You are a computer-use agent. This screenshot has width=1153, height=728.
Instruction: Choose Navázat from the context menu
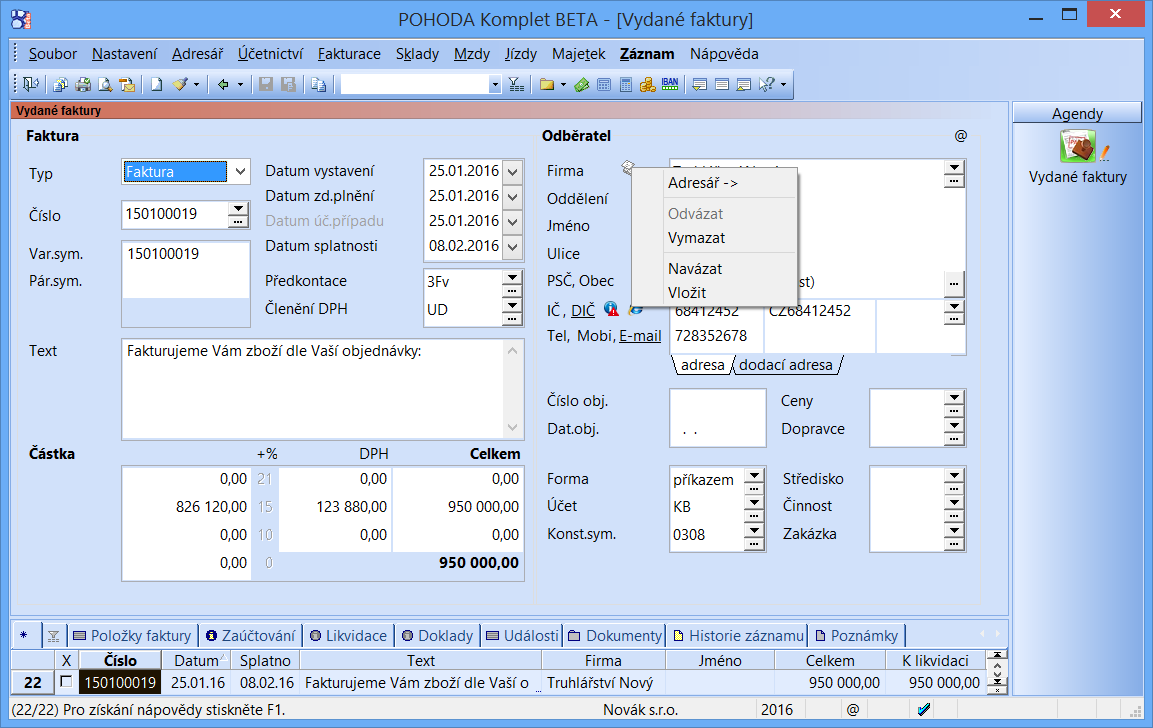tap(714, 268)
